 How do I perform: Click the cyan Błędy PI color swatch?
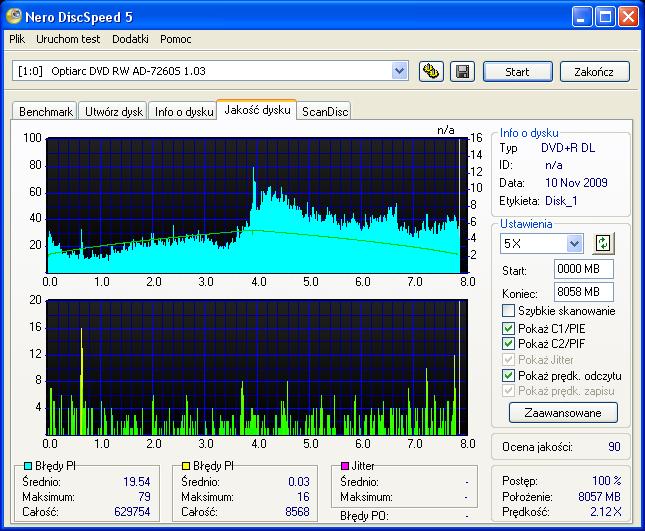tap(28, 466)
